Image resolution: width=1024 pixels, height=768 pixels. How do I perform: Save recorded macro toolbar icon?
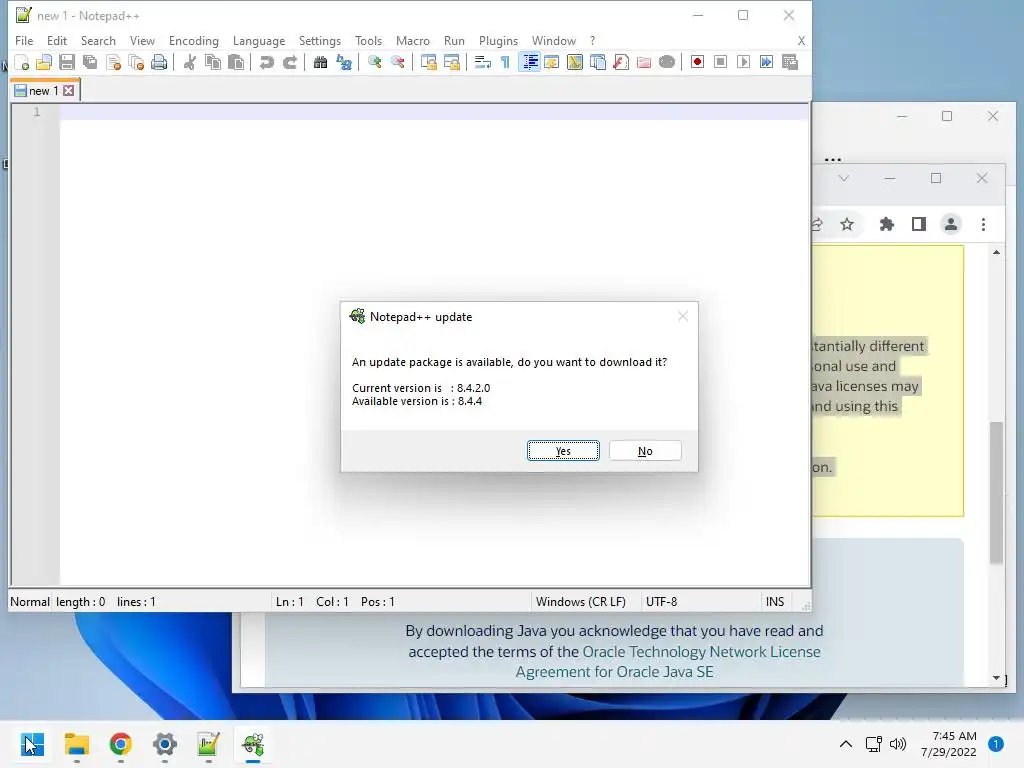pos(790,62)
